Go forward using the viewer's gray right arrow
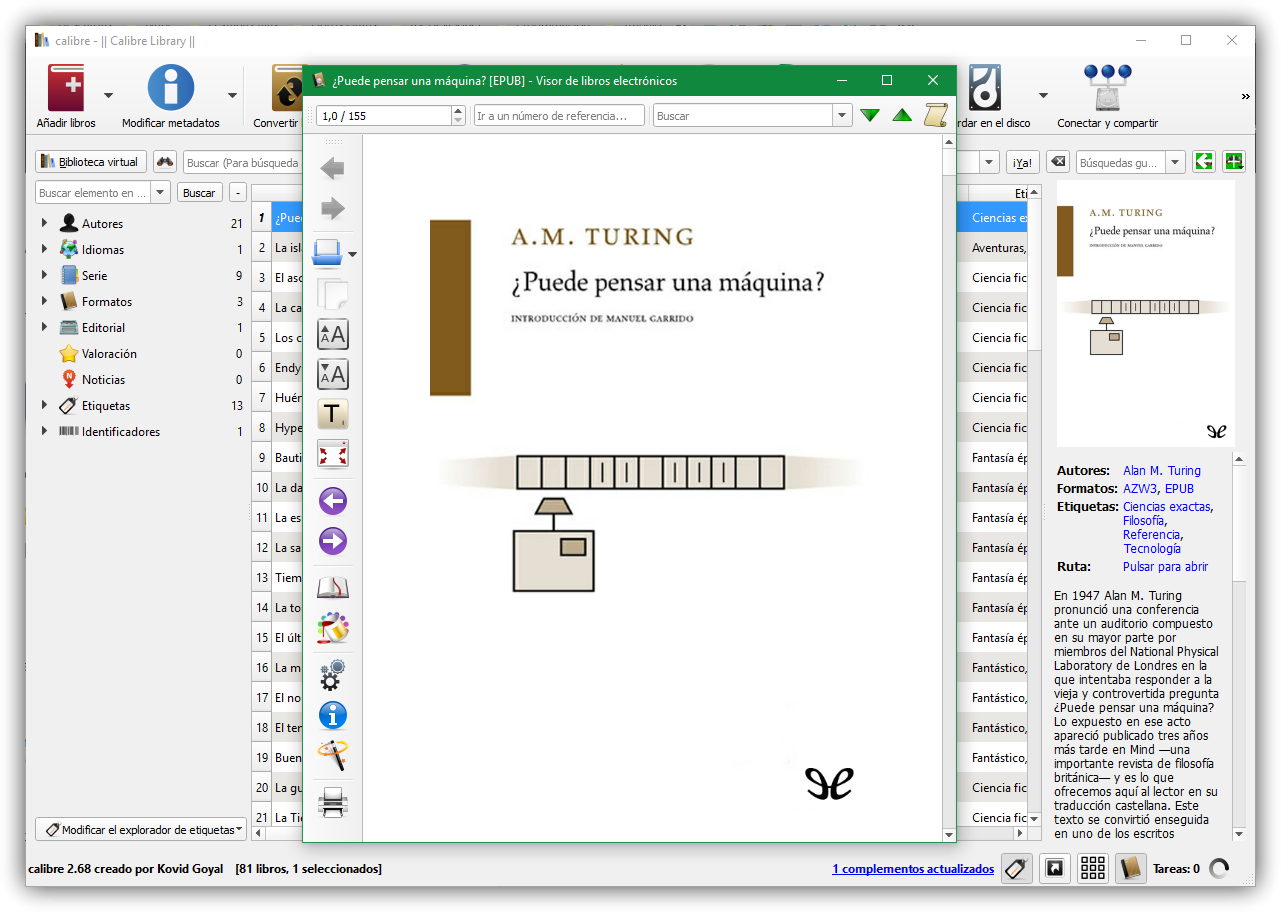The height and width of the screenshot is (912, 1281). (332, 209)
